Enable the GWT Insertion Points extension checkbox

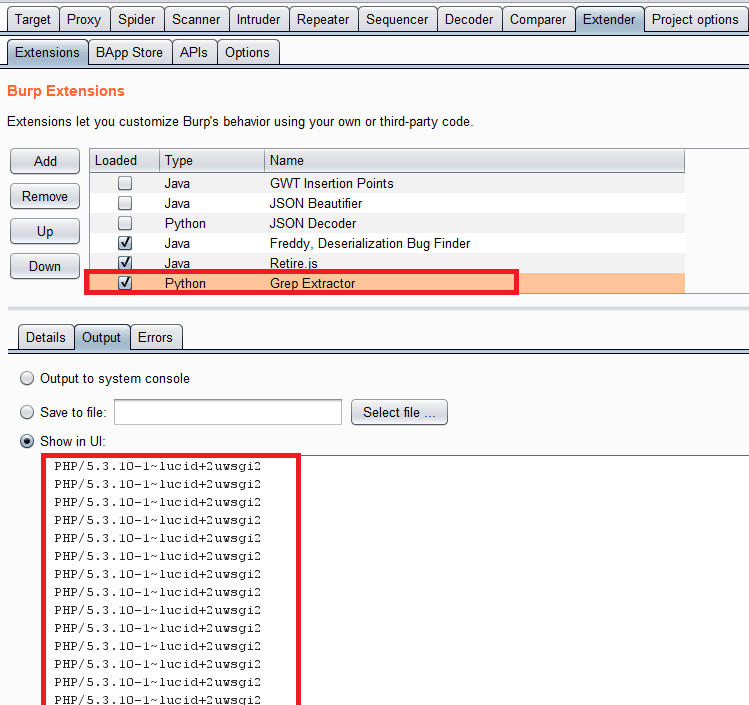[125, 183]
